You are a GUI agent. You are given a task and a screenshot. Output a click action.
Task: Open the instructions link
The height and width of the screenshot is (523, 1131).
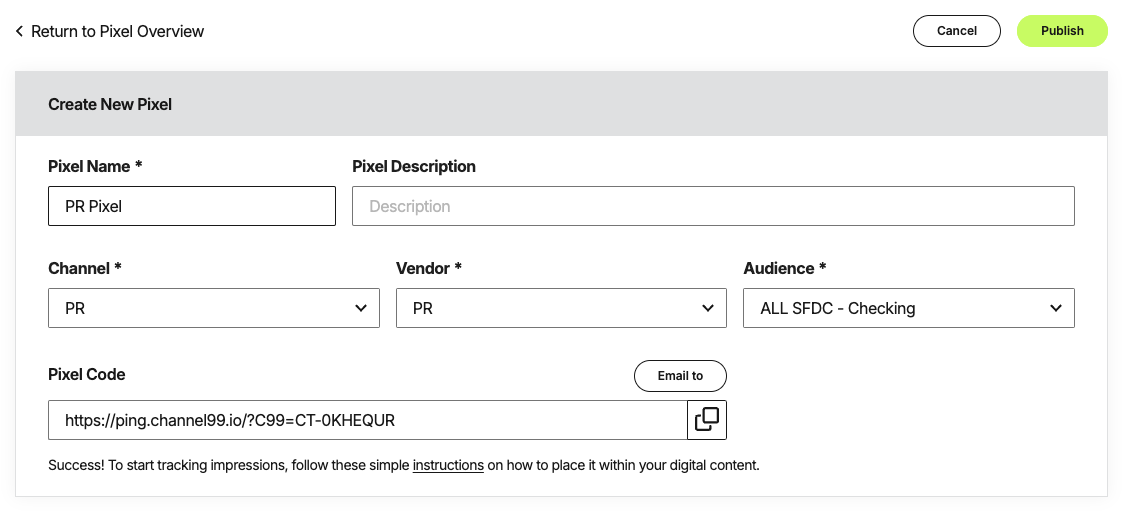(x=448, y=465)
